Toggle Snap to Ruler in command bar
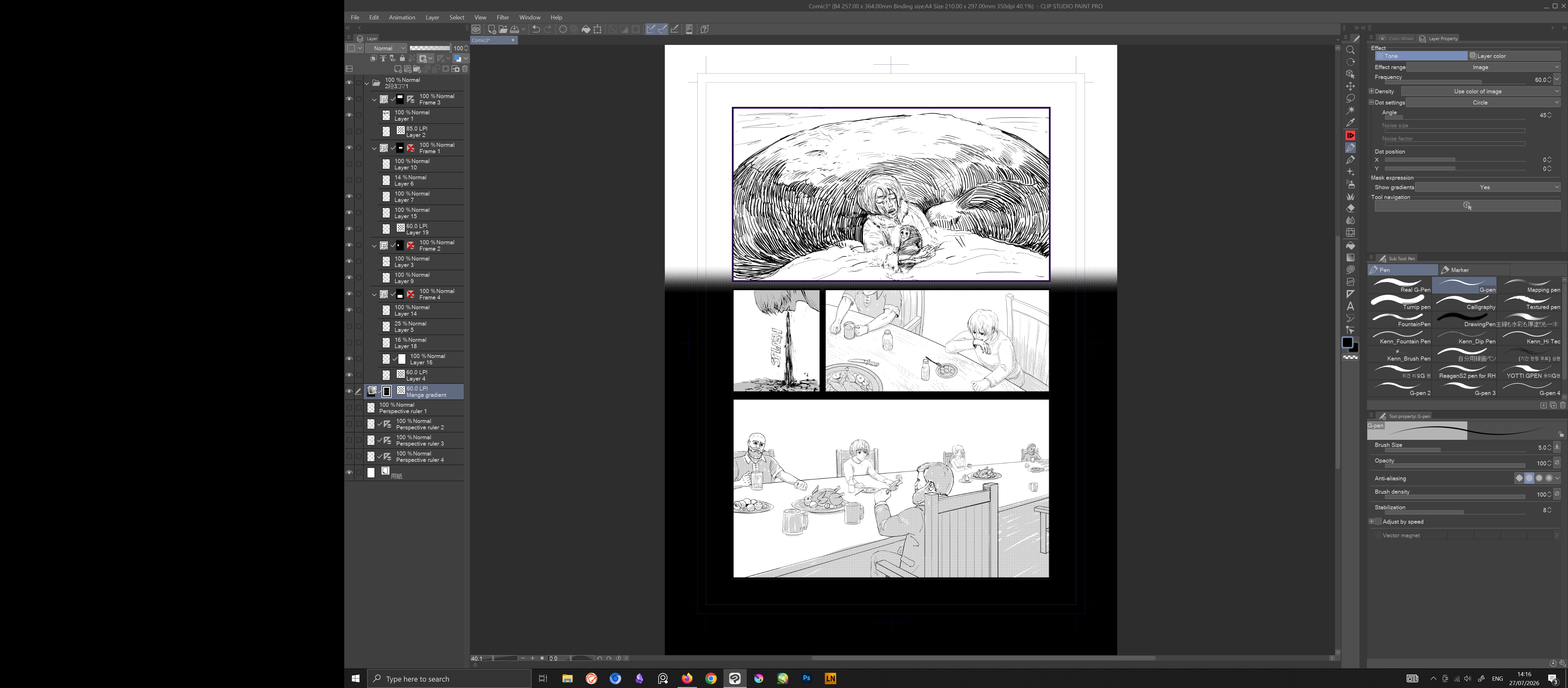Viewport: 1568px width, 688px height. (x=651, y=29)
